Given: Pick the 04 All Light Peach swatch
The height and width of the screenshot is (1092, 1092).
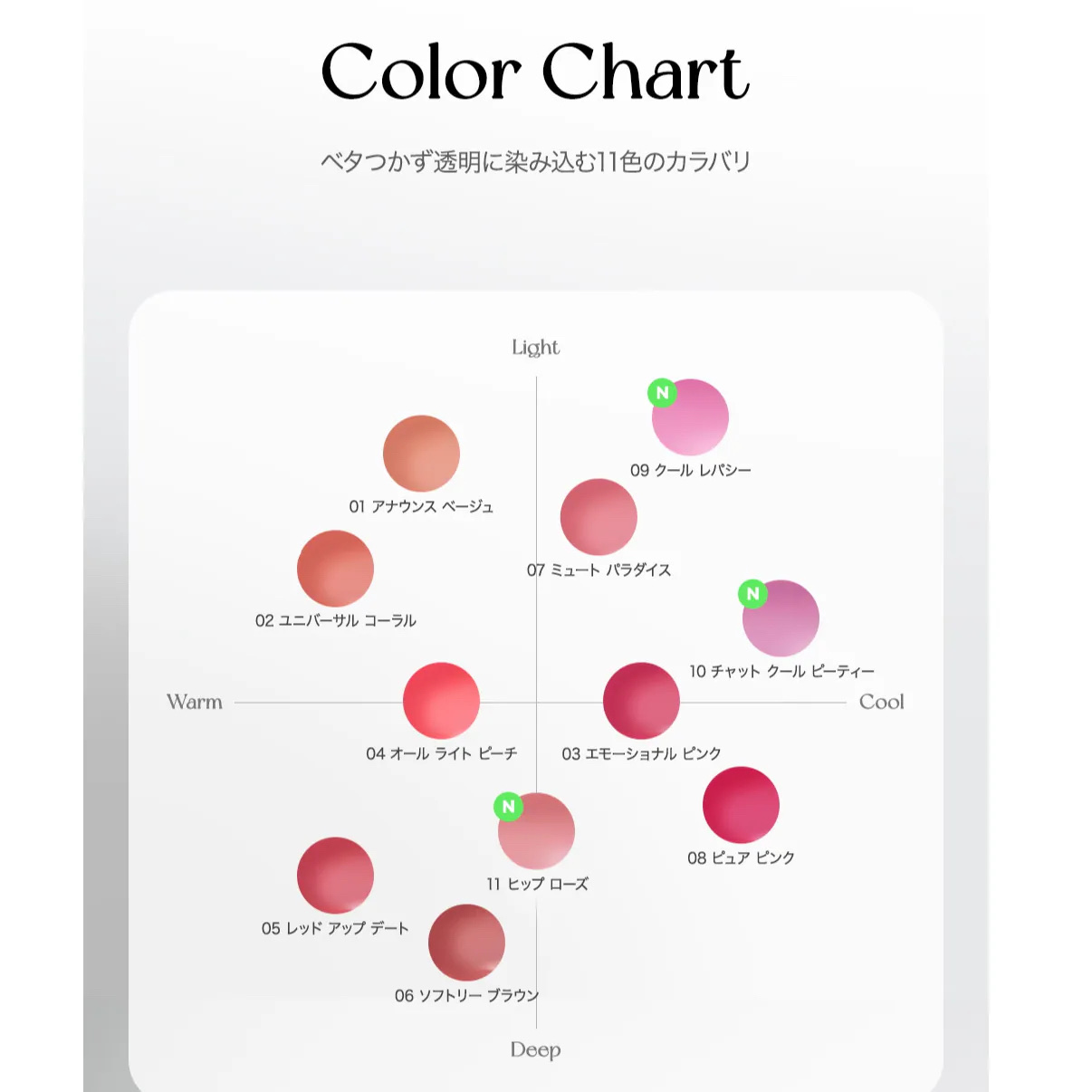Looking at the screenshot, I should coord(441,701).
